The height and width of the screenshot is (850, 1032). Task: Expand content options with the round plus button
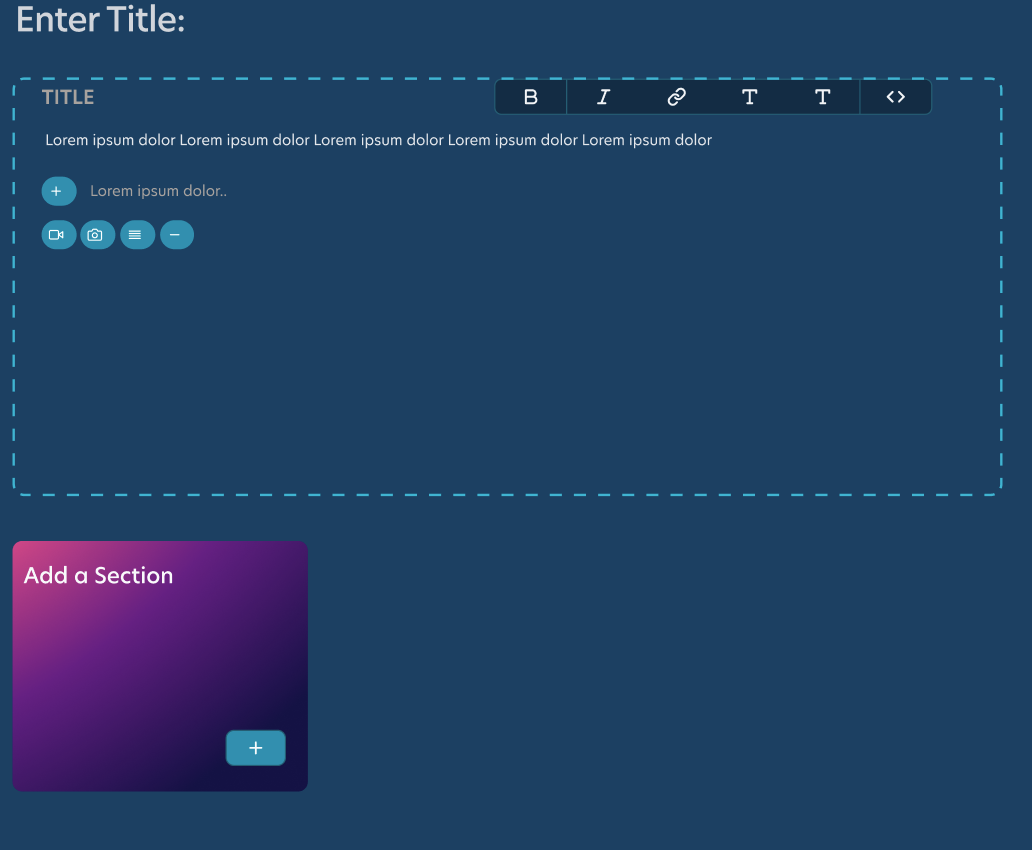click(x=58, y=190)
